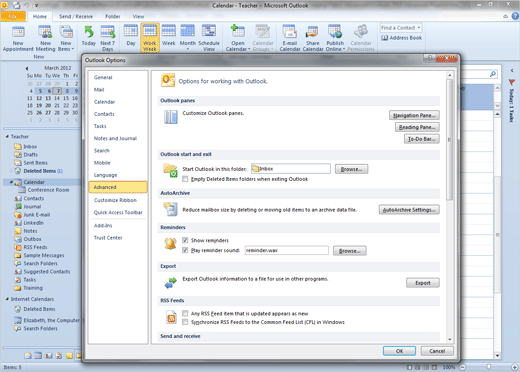Browse for reminder sound file
The height and width of the screenshot is (372, 520).
[350, 251]
